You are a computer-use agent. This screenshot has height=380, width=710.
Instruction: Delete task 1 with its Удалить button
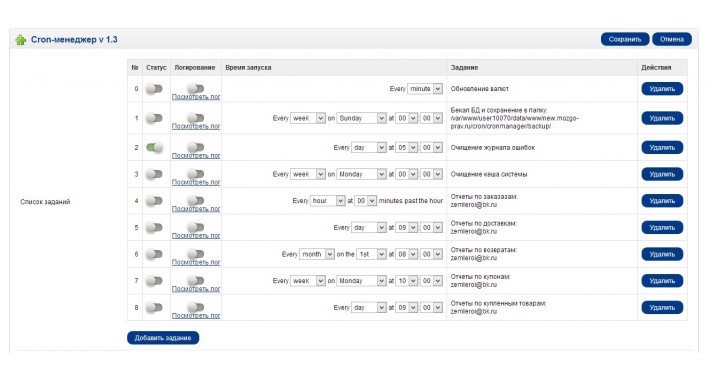coord(662,118)
